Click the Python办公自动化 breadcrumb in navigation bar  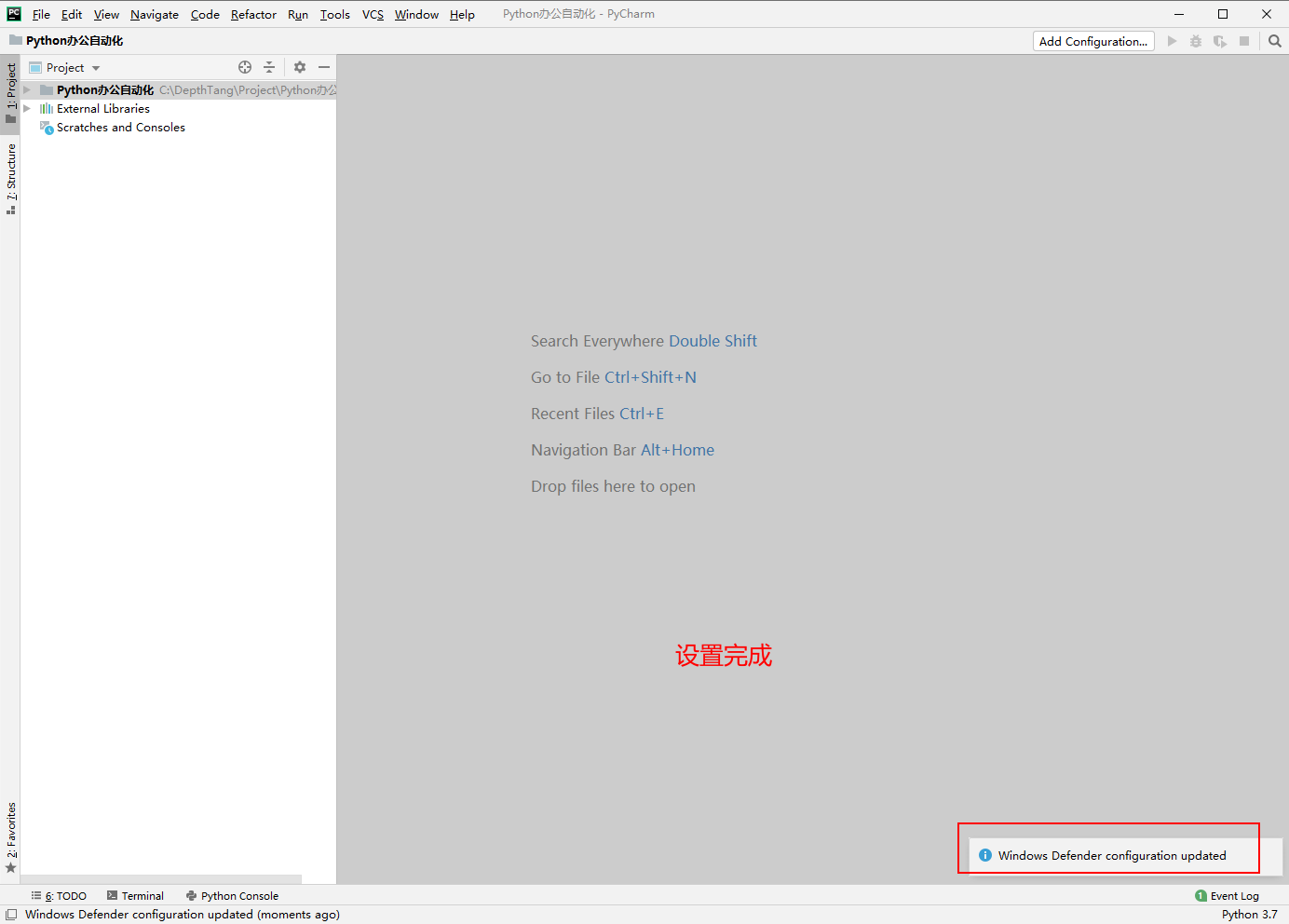coord(75,41)
